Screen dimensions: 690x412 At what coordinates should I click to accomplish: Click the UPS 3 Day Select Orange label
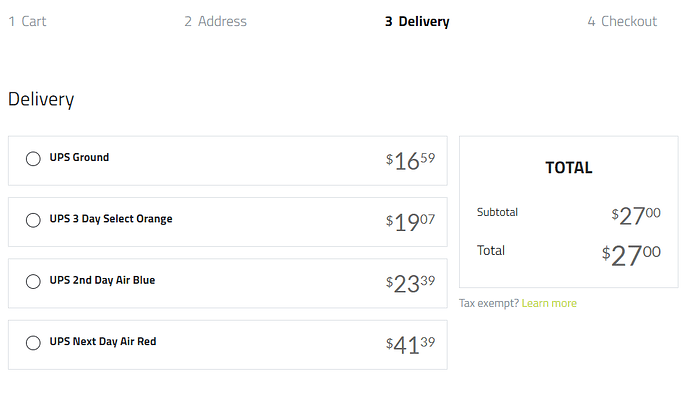110,219
